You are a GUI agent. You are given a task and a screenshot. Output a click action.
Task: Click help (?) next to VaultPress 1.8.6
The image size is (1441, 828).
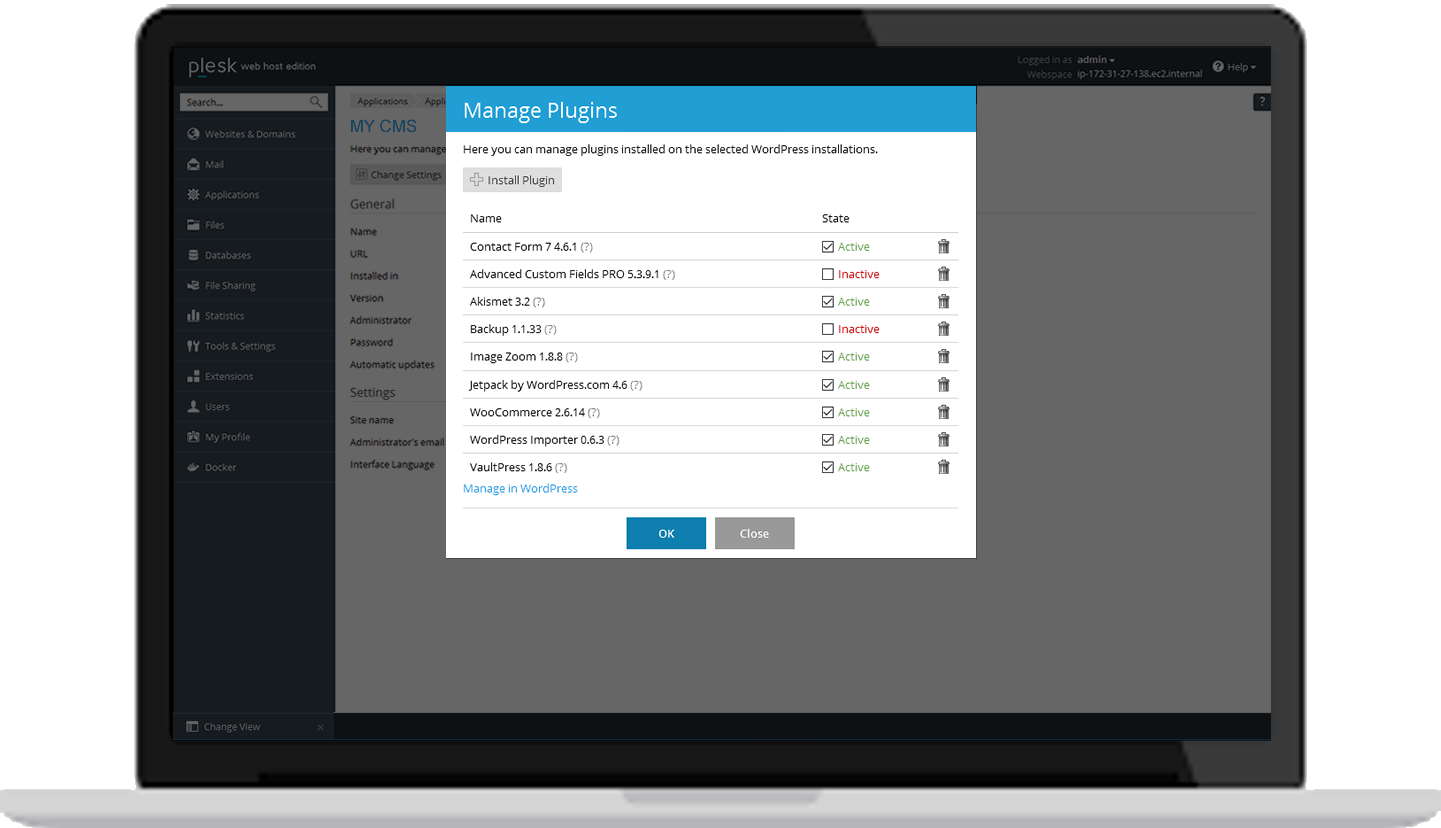(x=561, y=467)
